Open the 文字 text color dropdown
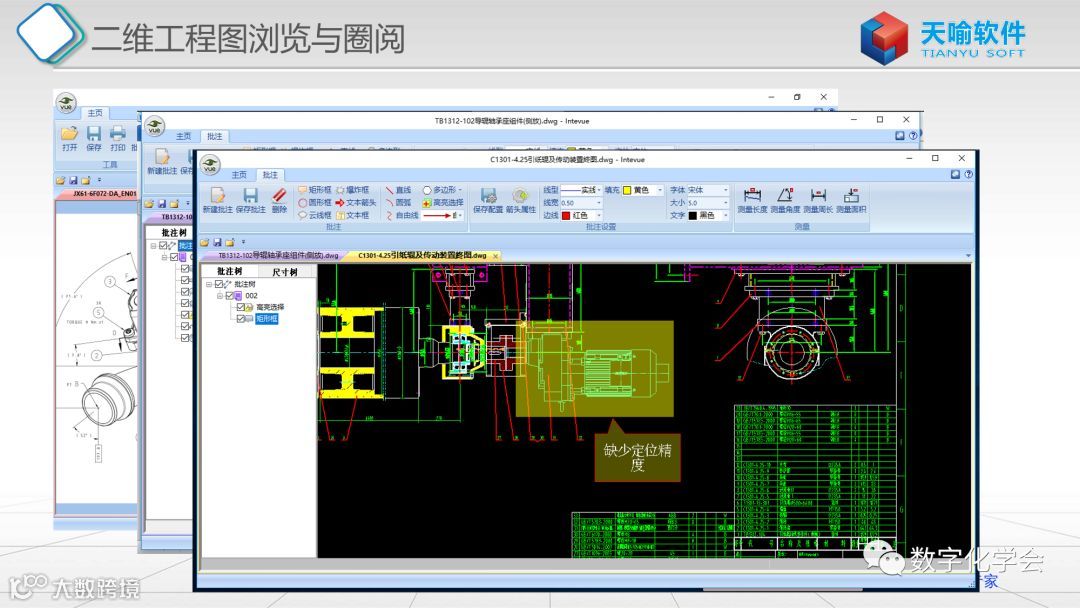The image size is (1080, 608). tap(725, 216)
